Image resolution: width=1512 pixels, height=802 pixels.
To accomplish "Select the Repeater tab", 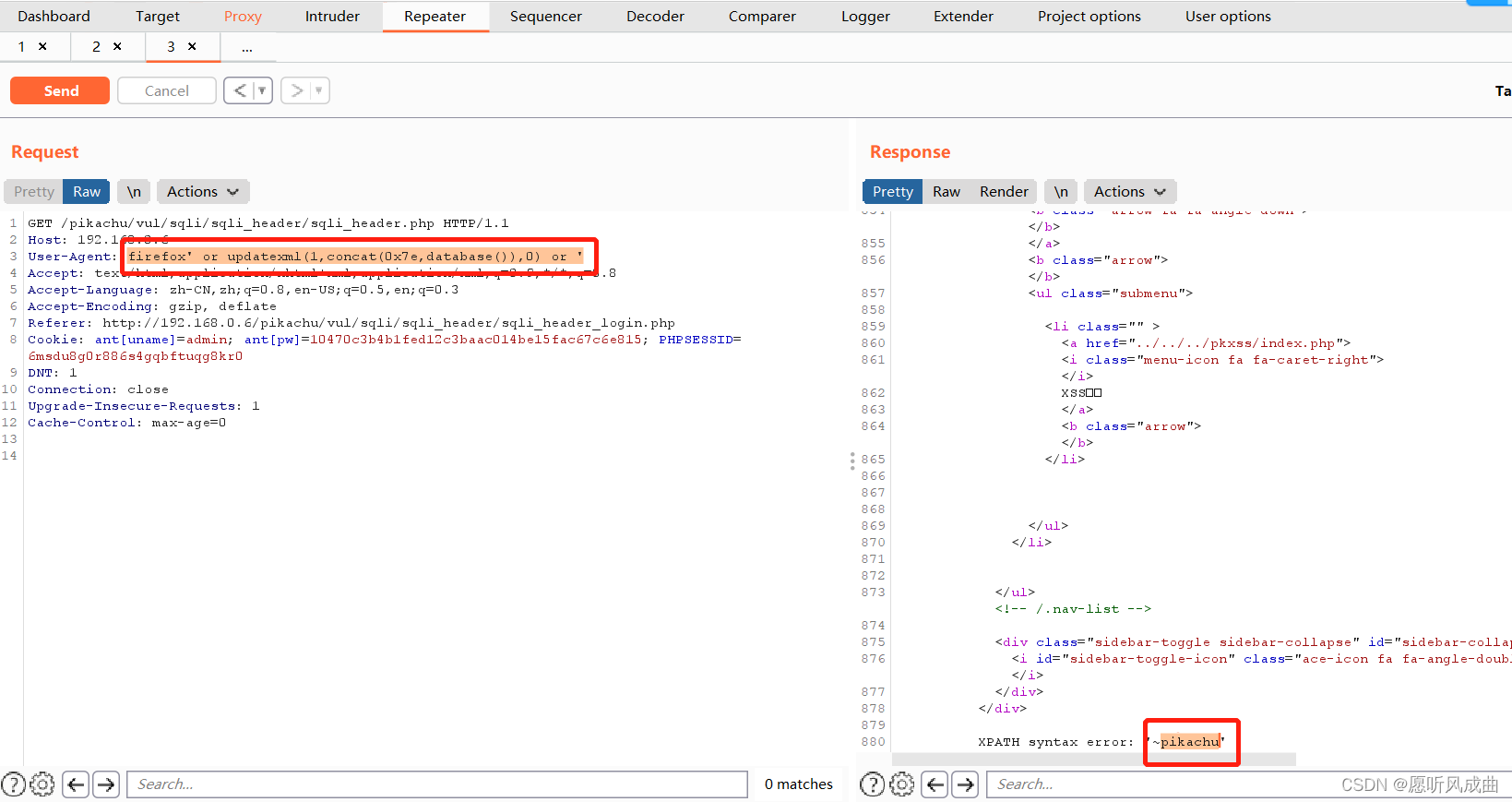I will (435, 16).
